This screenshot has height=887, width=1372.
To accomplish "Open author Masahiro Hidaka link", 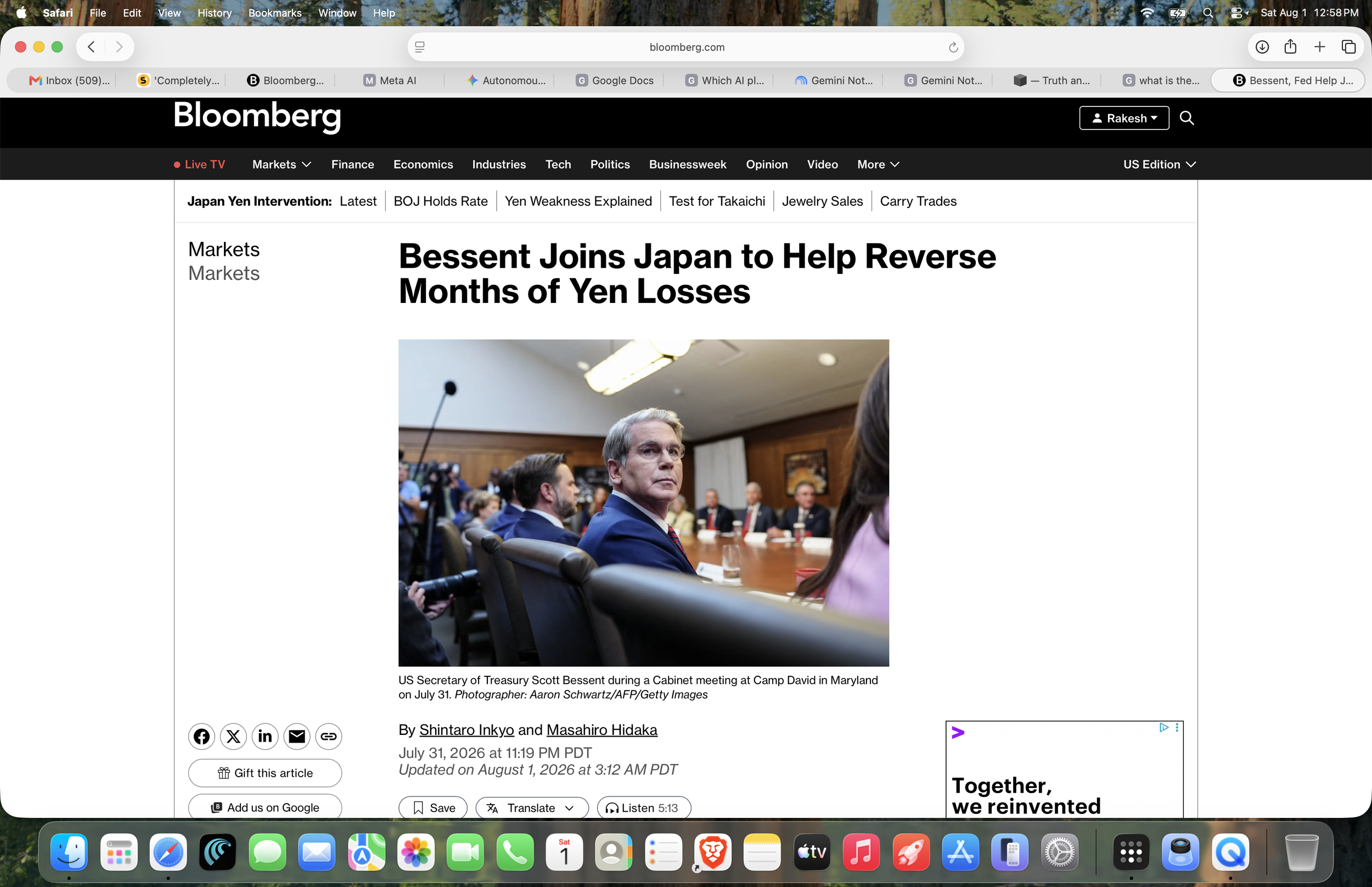I will (601, 730).
